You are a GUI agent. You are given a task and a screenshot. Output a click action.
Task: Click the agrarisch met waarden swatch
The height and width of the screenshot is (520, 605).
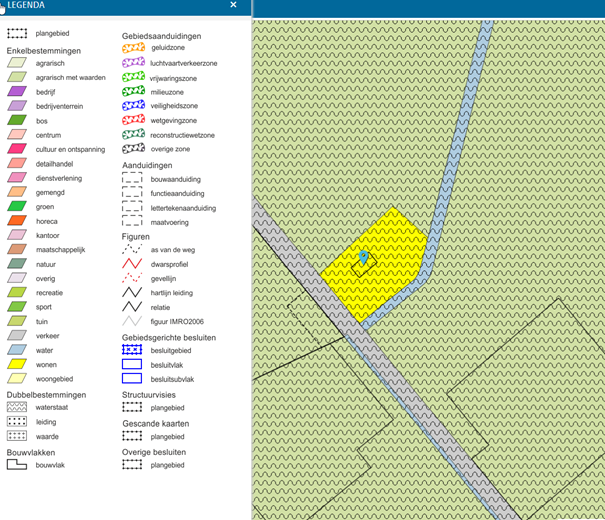tap(17, 77)
